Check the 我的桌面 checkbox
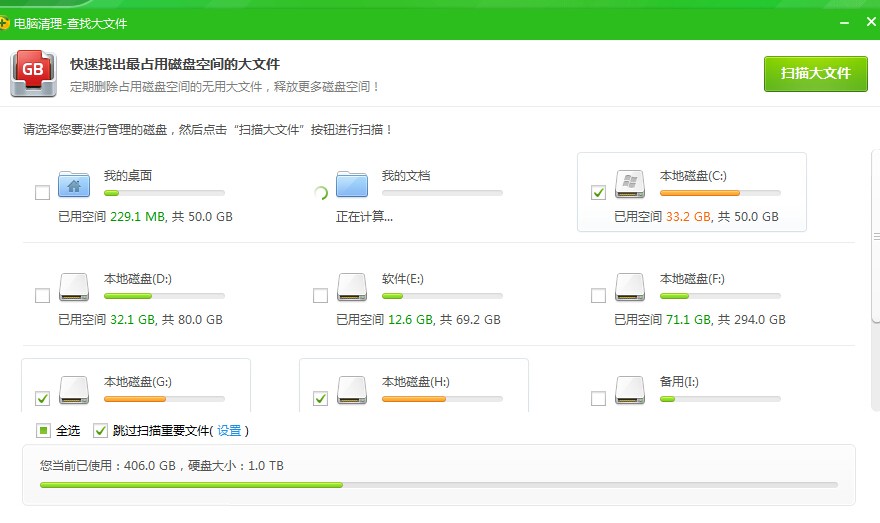Viewport: 880px width, 523px height. 42,192
